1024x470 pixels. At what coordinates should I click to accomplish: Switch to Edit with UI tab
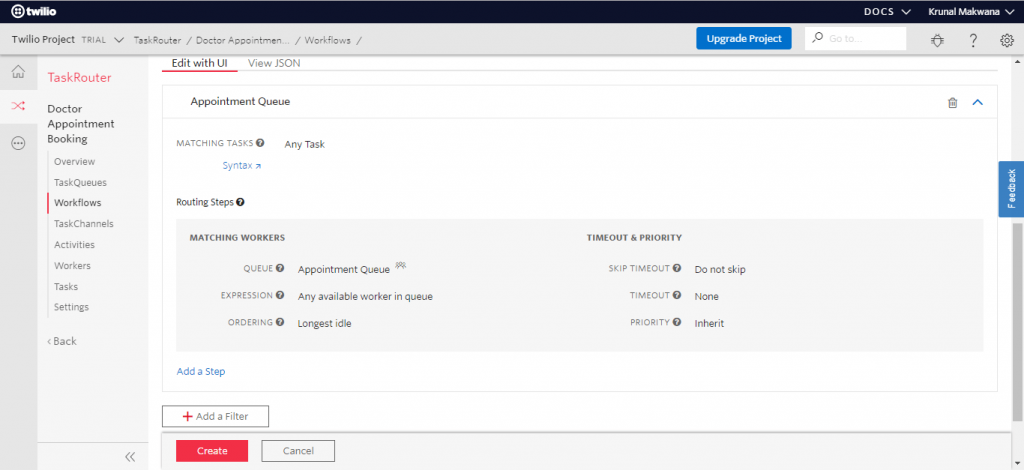tap(199, 63)
